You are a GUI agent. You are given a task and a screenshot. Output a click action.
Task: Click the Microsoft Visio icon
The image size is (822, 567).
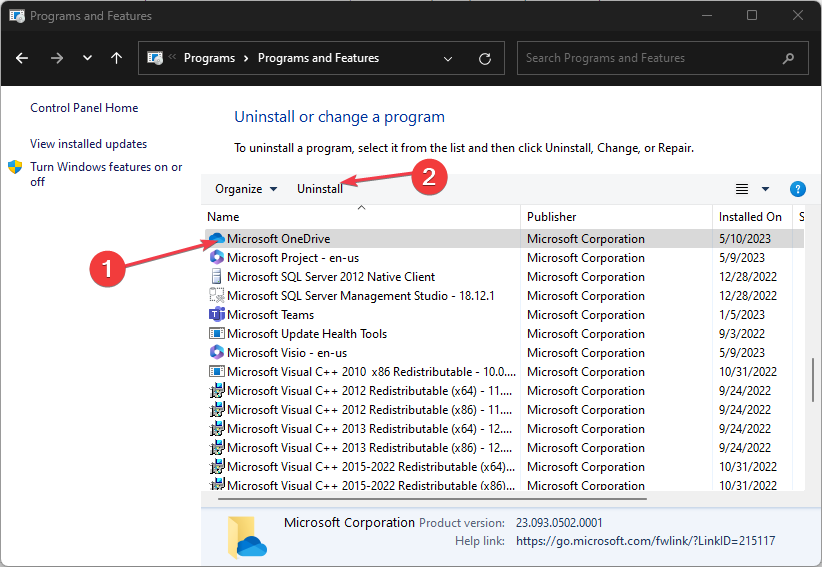coord(217,352)
